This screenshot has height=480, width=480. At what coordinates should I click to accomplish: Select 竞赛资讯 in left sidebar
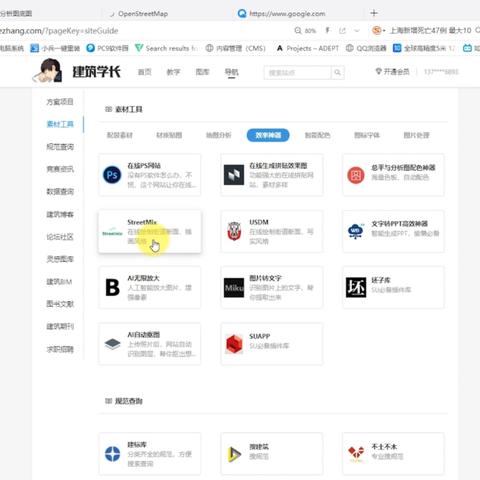[x=60, y=169]
